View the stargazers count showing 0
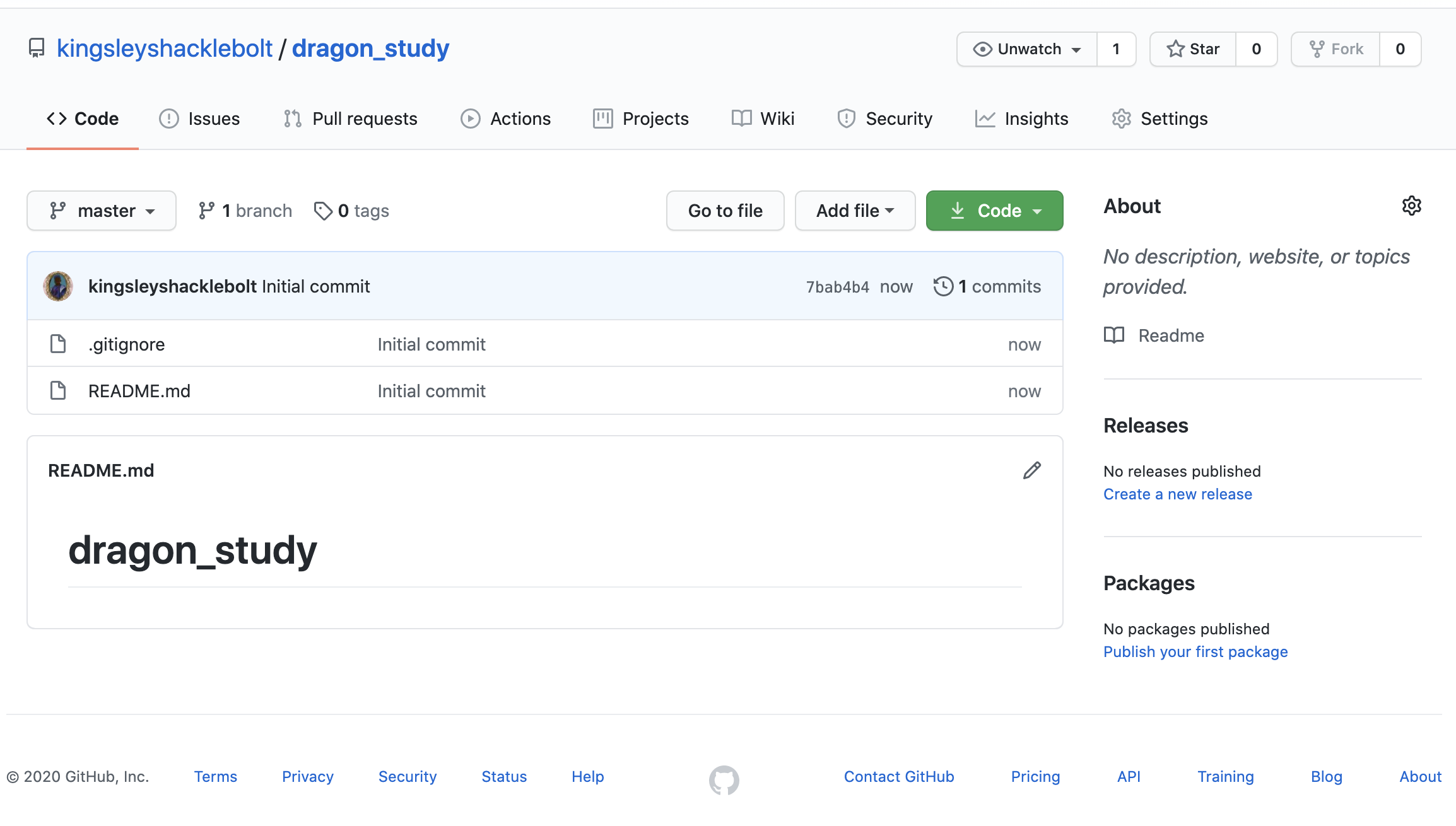Image resolution: width=1456 pixels, height=826 pixels. click(1256, 49)
